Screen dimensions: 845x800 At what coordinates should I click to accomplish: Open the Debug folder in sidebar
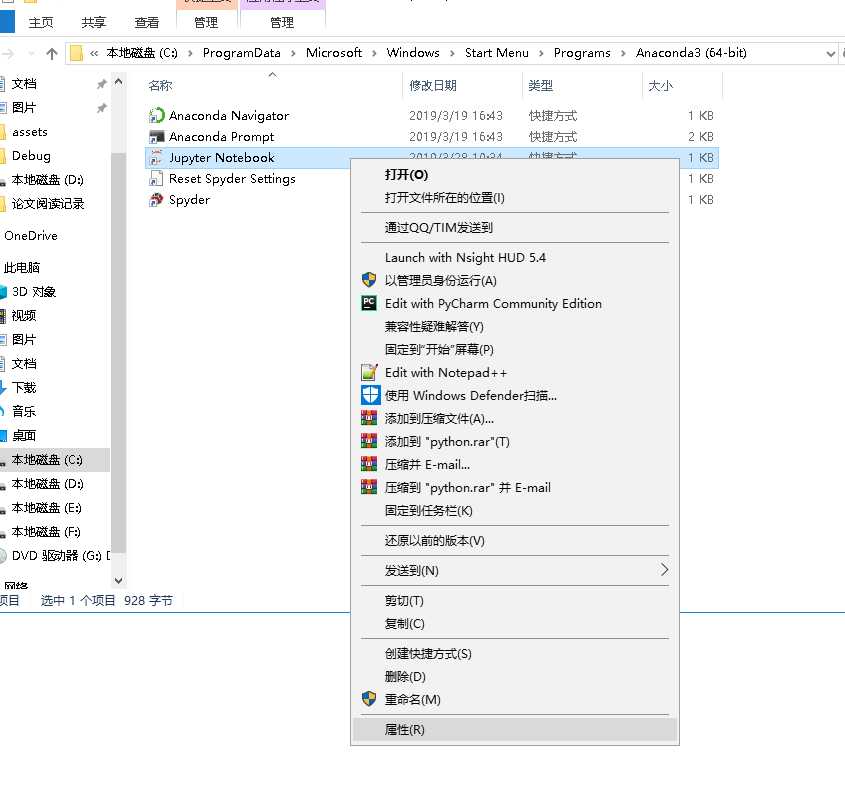31,156
